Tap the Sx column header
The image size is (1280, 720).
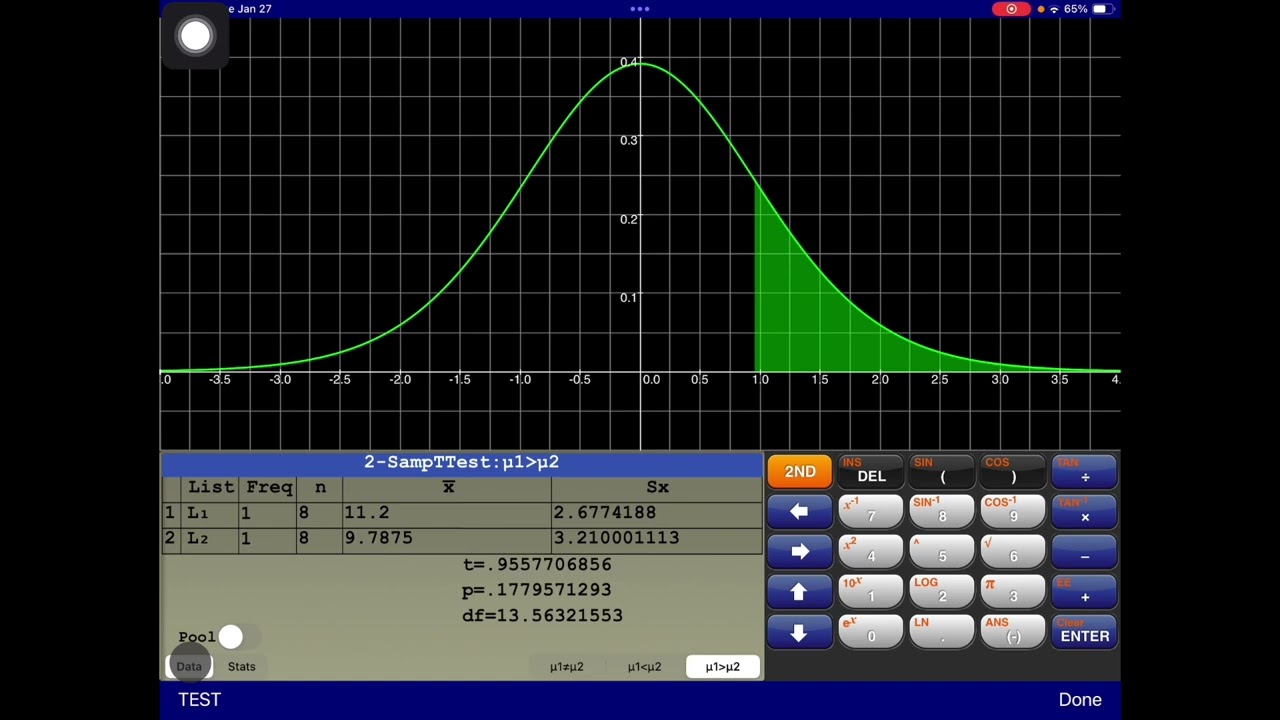(x=657, y=487)
